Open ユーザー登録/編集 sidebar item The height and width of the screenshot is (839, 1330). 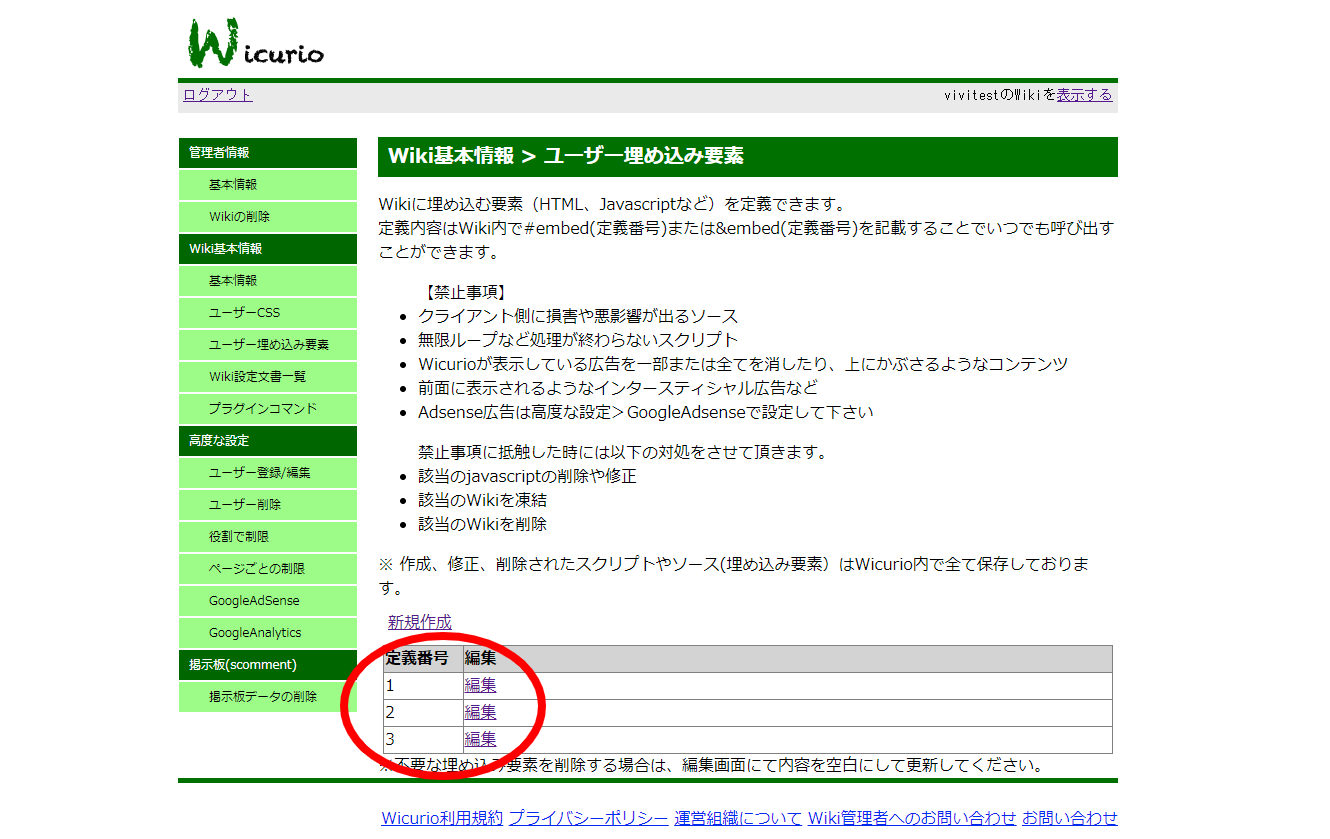[x=259, y=473]
